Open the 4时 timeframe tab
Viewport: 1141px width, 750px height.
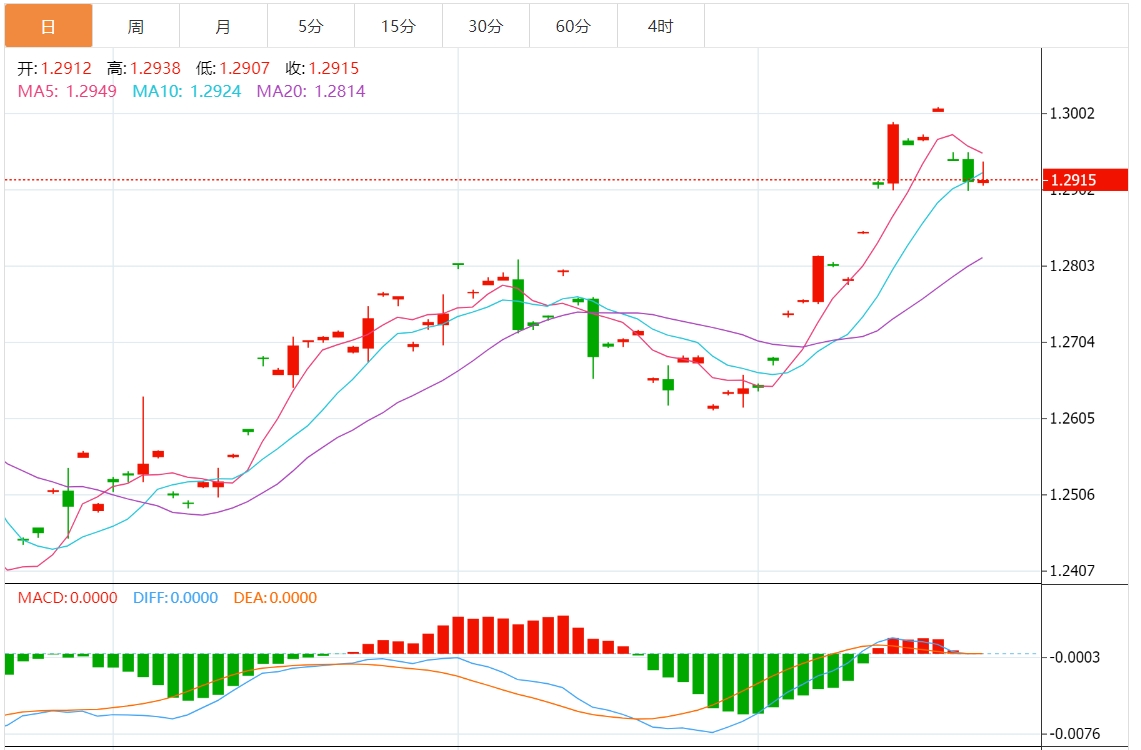(660, 26)
